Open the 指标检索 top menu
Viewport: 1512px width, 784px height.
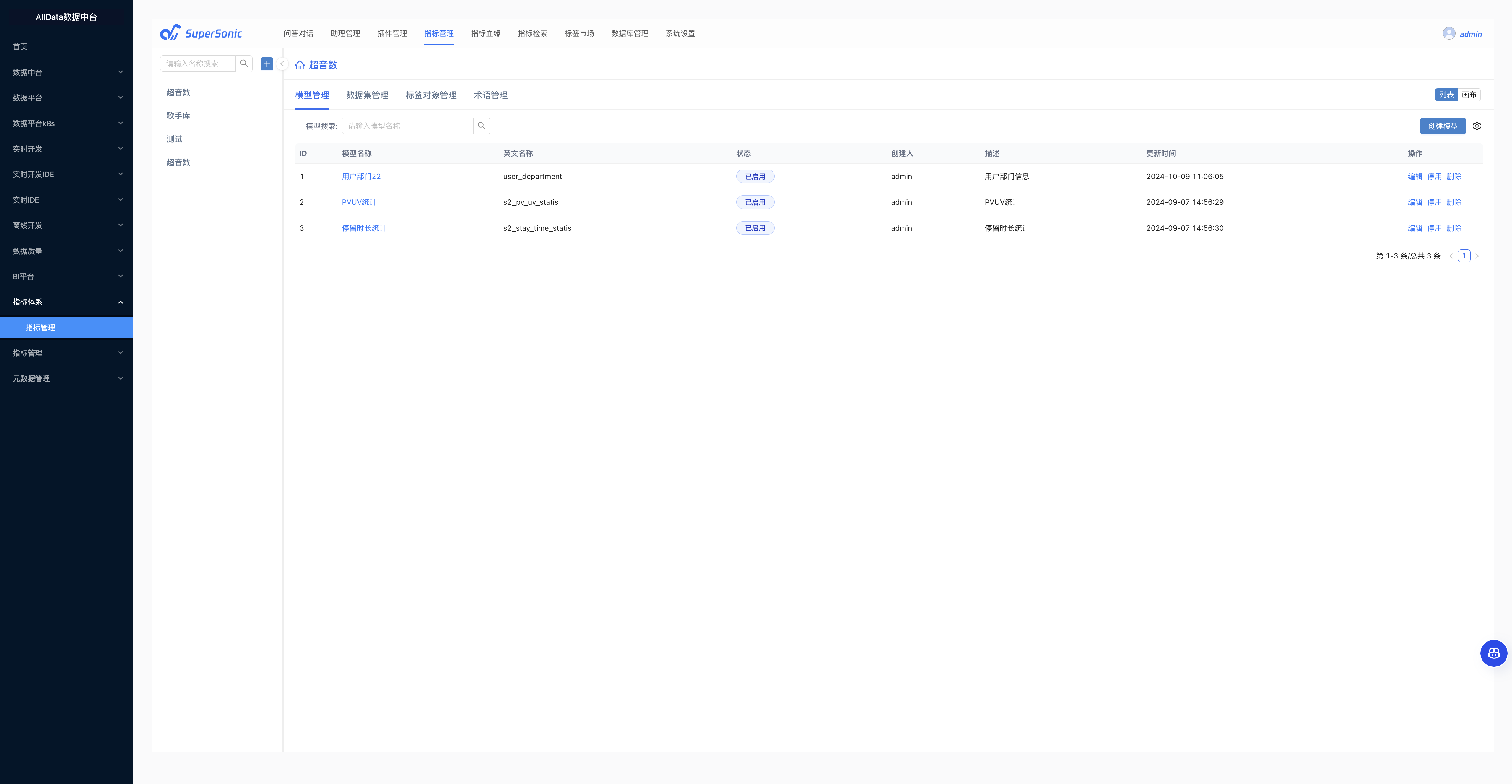[x=532, y=33]
